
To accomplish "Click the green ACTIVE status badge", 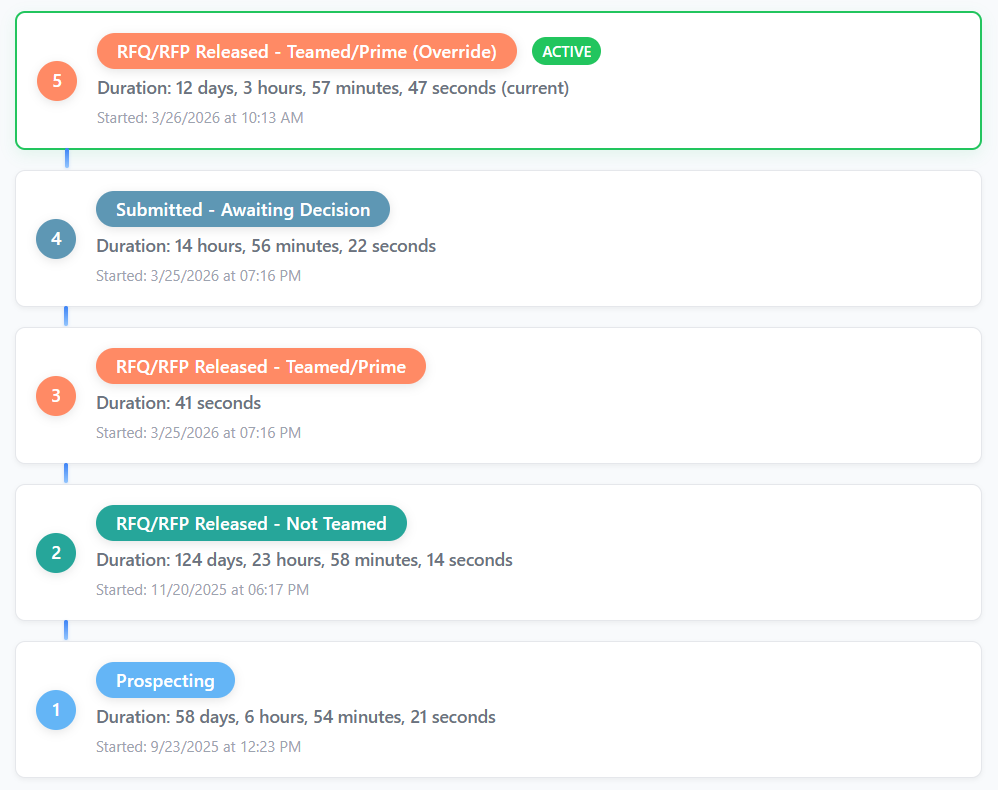I will (x=566, y=51).
